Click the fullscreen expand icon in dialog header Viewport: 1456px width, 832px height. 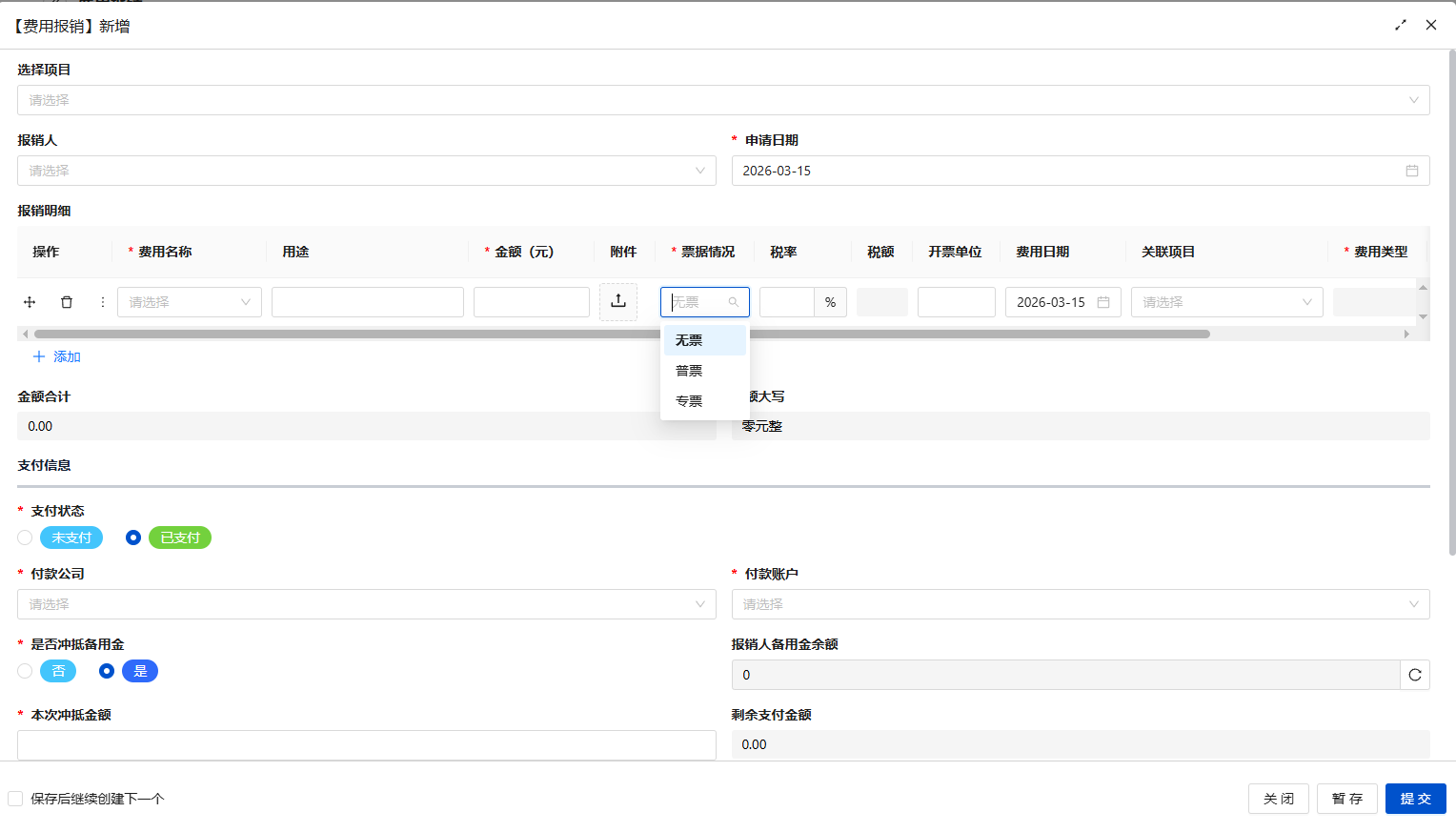[x=1401, y=26]
